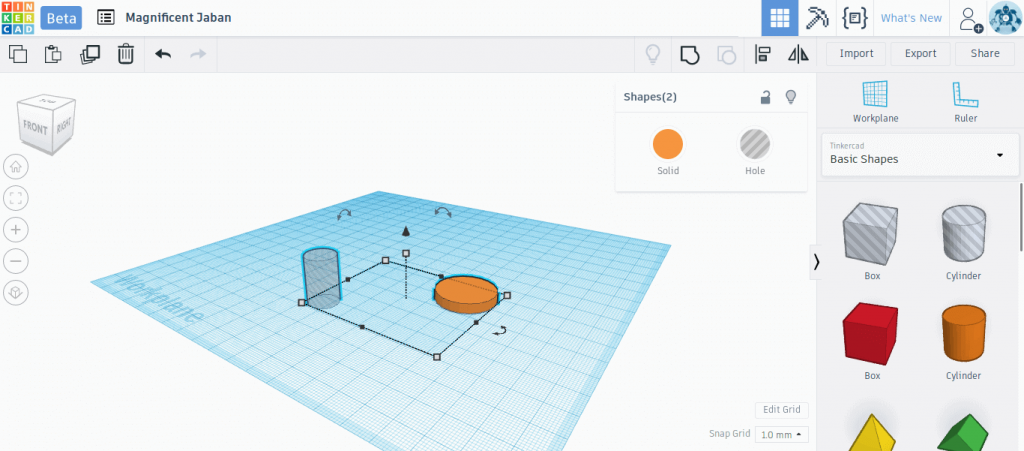Show all hidden shapes with lightbulb icon
The width and height of the screenshot is (1024, 451).
pyautogui.click(x=652, y=54)
